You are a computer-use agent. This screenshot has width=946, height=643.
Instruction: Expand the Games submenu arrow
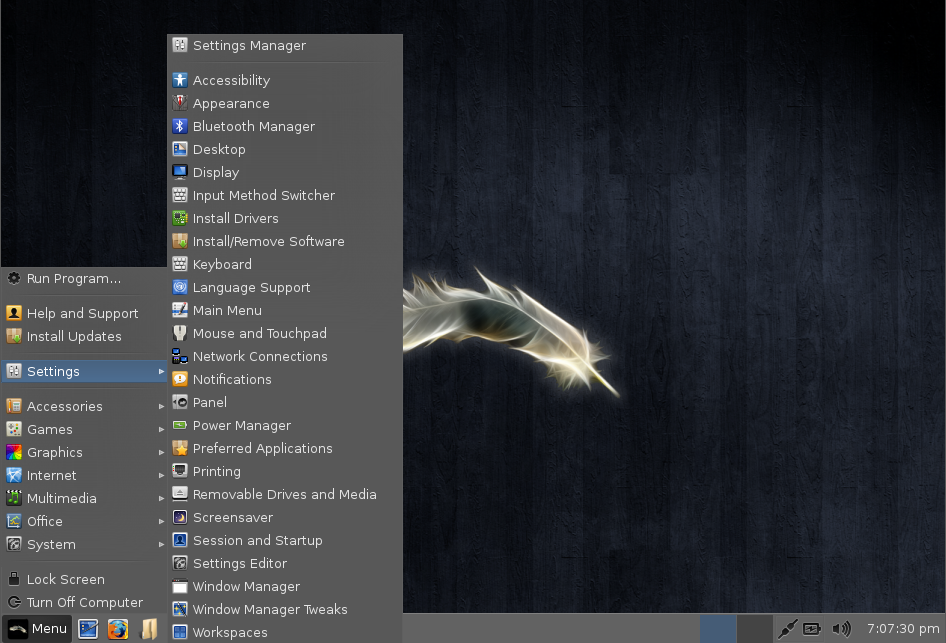click(161, 429)
